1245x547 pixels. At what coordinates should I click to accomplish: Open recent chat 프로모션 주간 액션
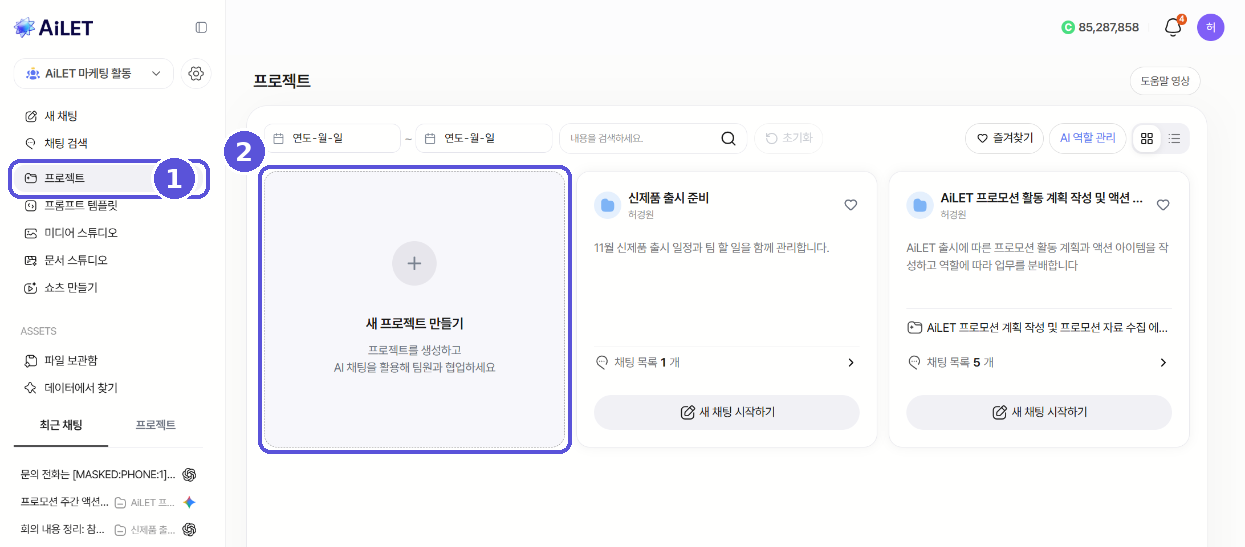click(66, 502)
